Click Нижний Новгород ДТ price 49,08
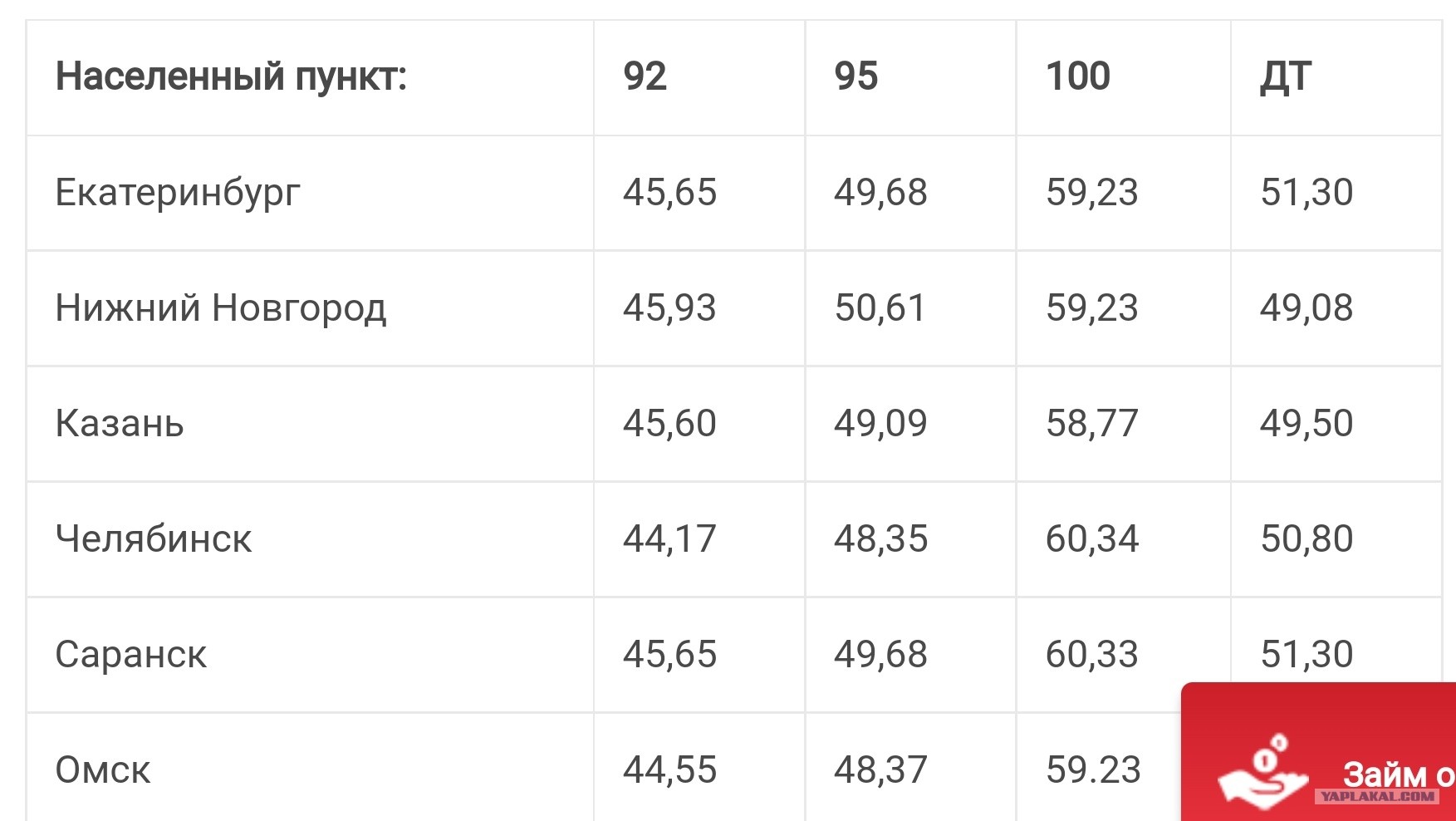This screenshot has height=821, width=1456. click(x=1306, y=308)
